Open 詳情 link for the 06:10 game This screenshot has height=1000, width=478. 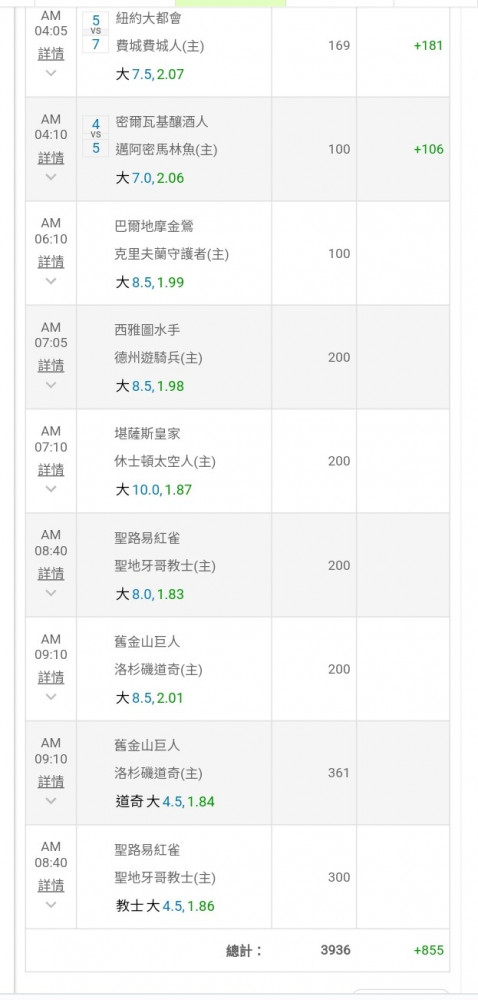coord(51,261)
